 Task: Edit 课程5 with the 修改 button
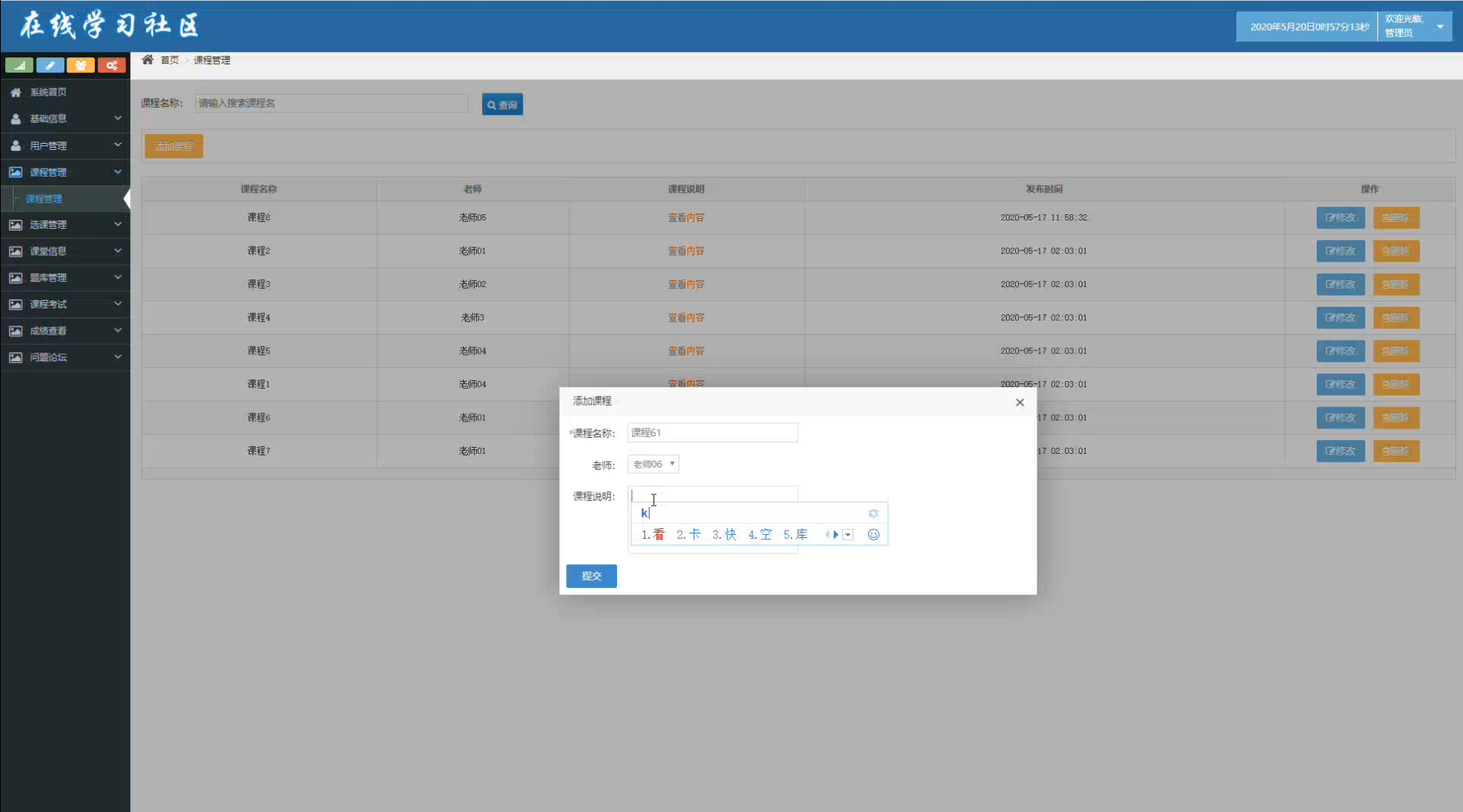point(1341,351)
